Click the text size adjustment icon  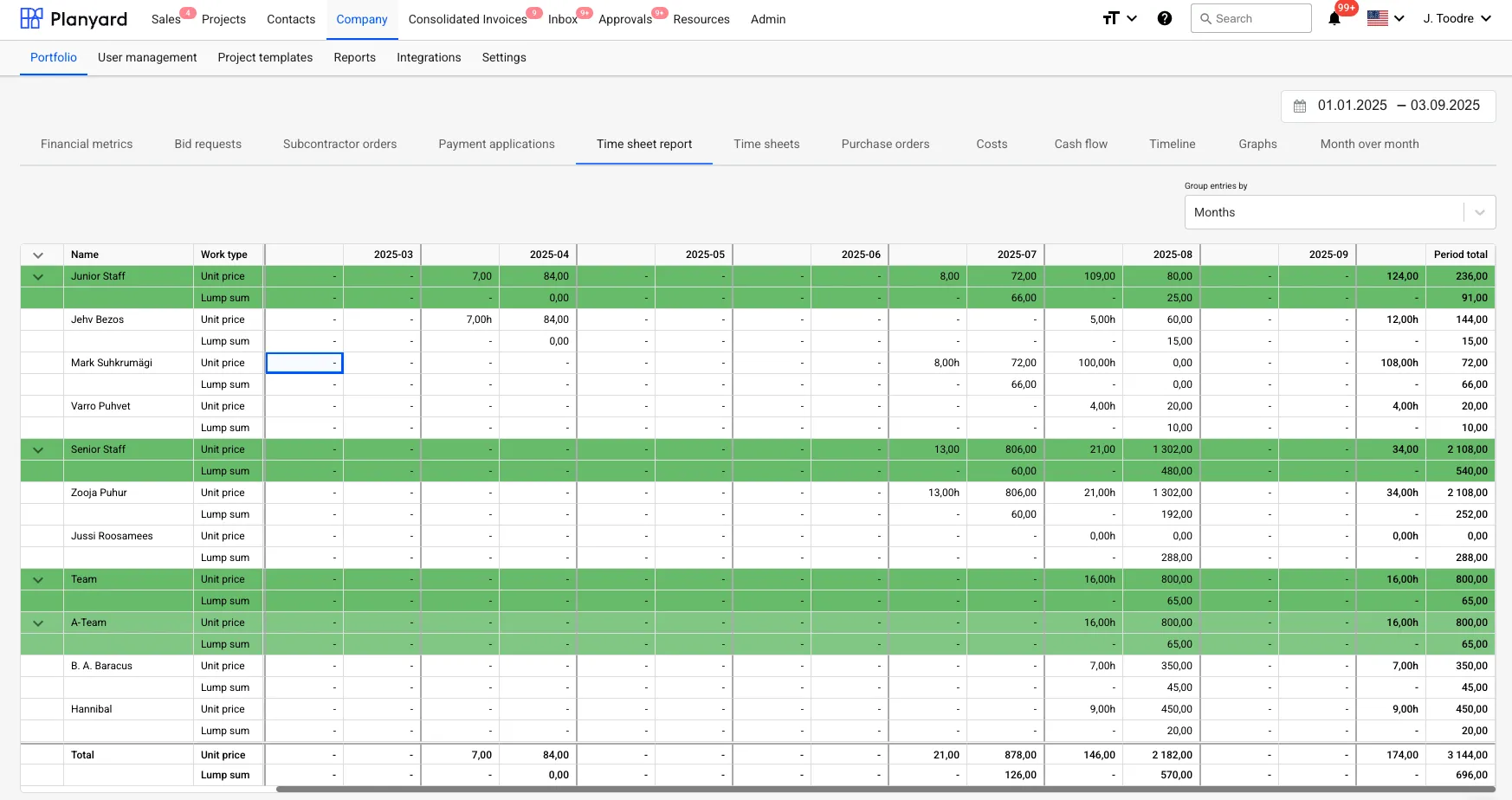tap(1110, 17)
